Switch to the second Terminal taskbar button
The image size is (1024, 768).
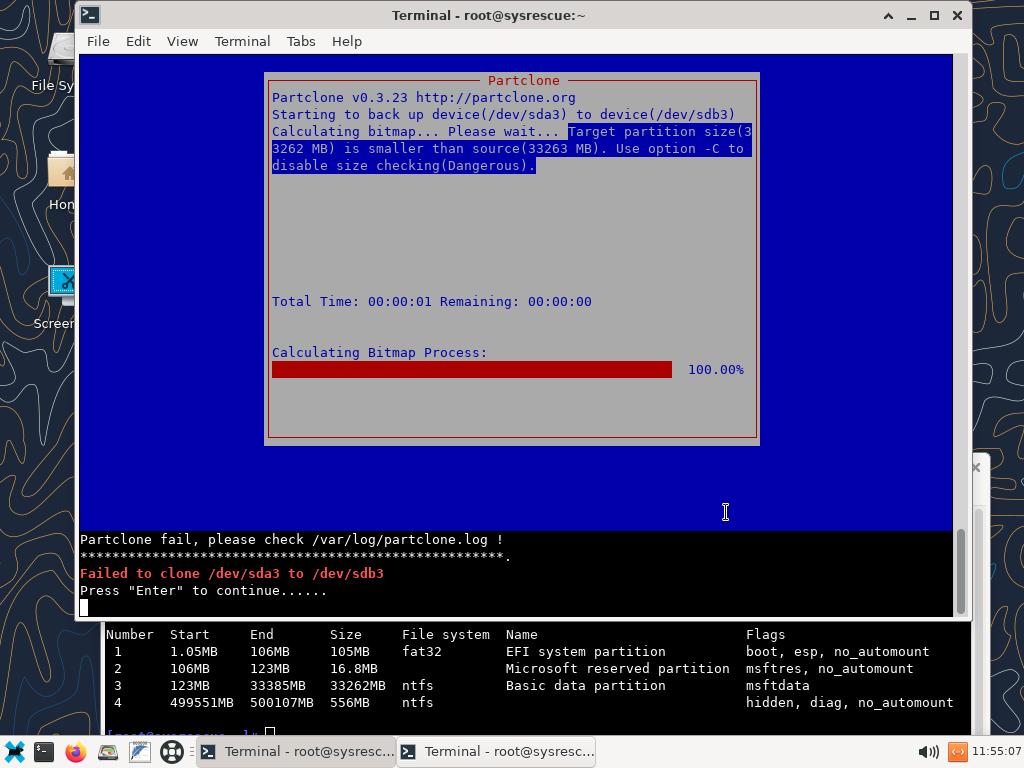point(497,752)
